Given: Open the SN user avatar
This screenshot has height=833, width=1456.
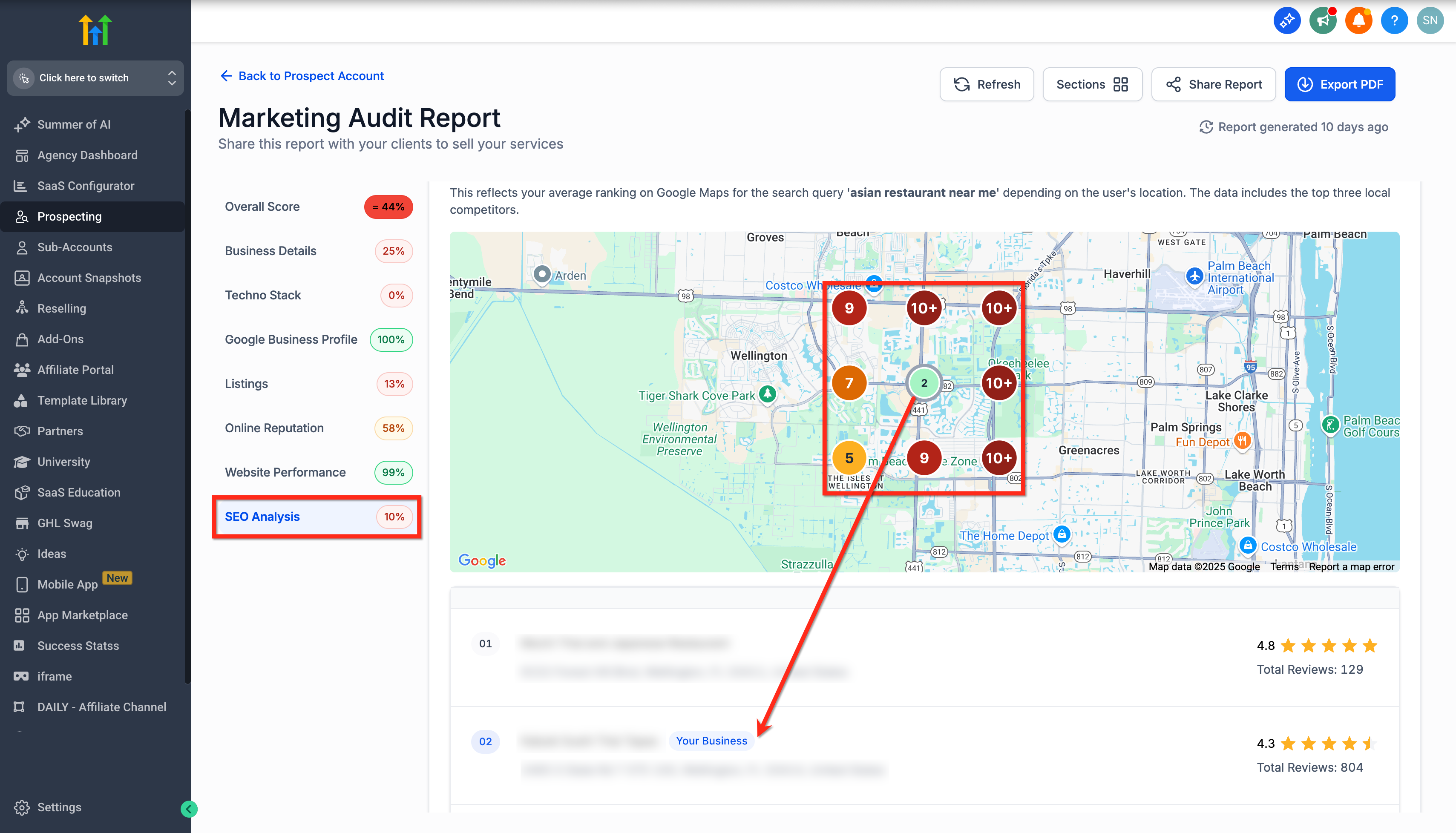Looking at the screenshot, I should coord(1430,20).
